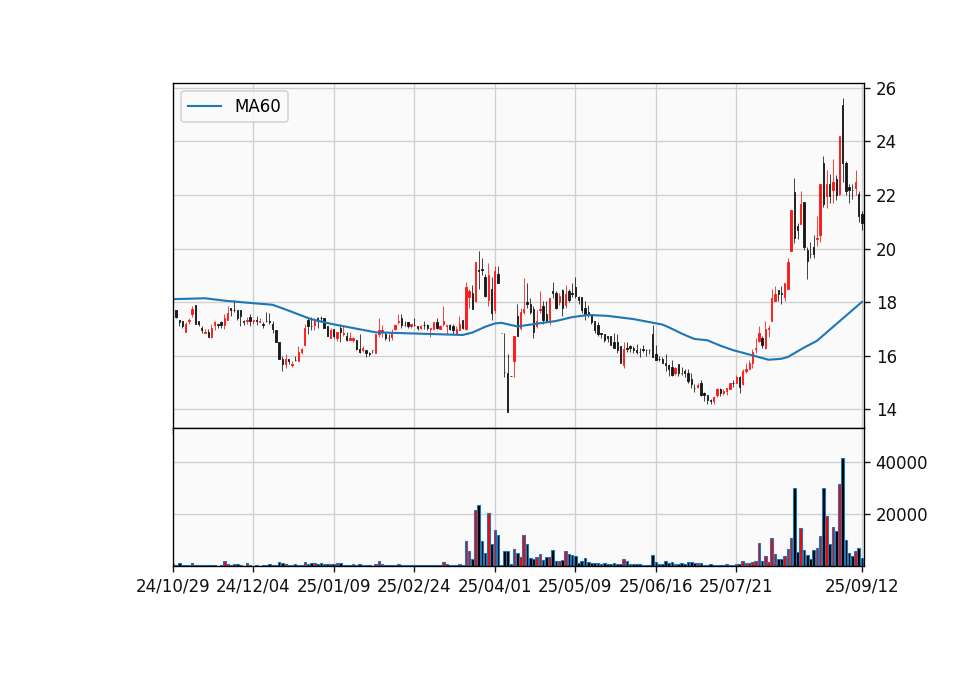The image size is (960, 690).
Task: Click the volume axis value 20000
Action: (x=901, y=515)
